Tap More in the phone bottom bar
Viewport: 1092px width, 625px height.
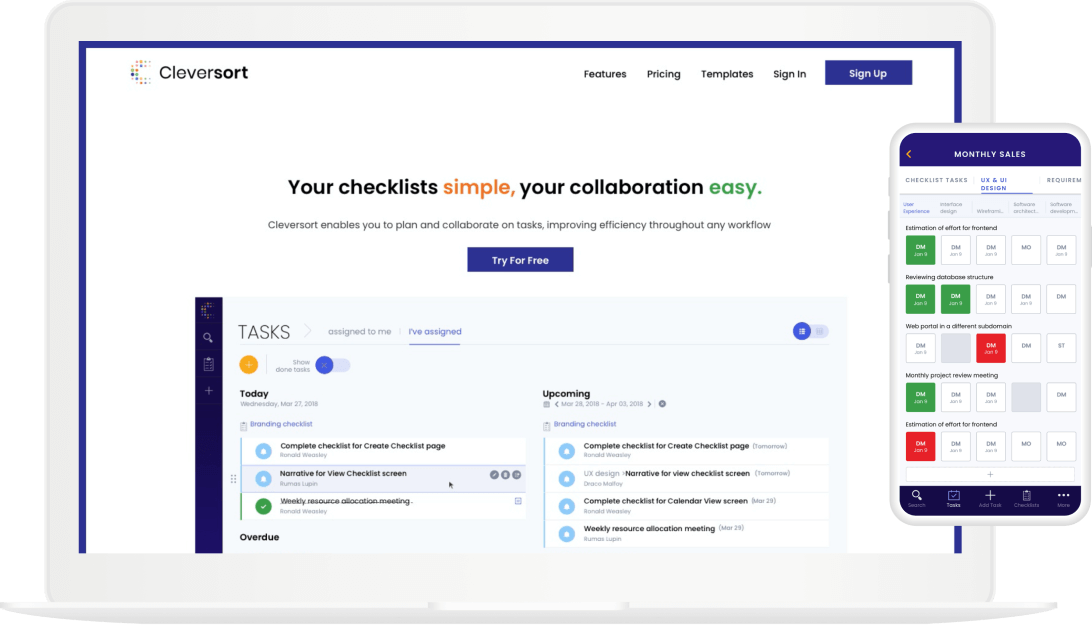1063,499
